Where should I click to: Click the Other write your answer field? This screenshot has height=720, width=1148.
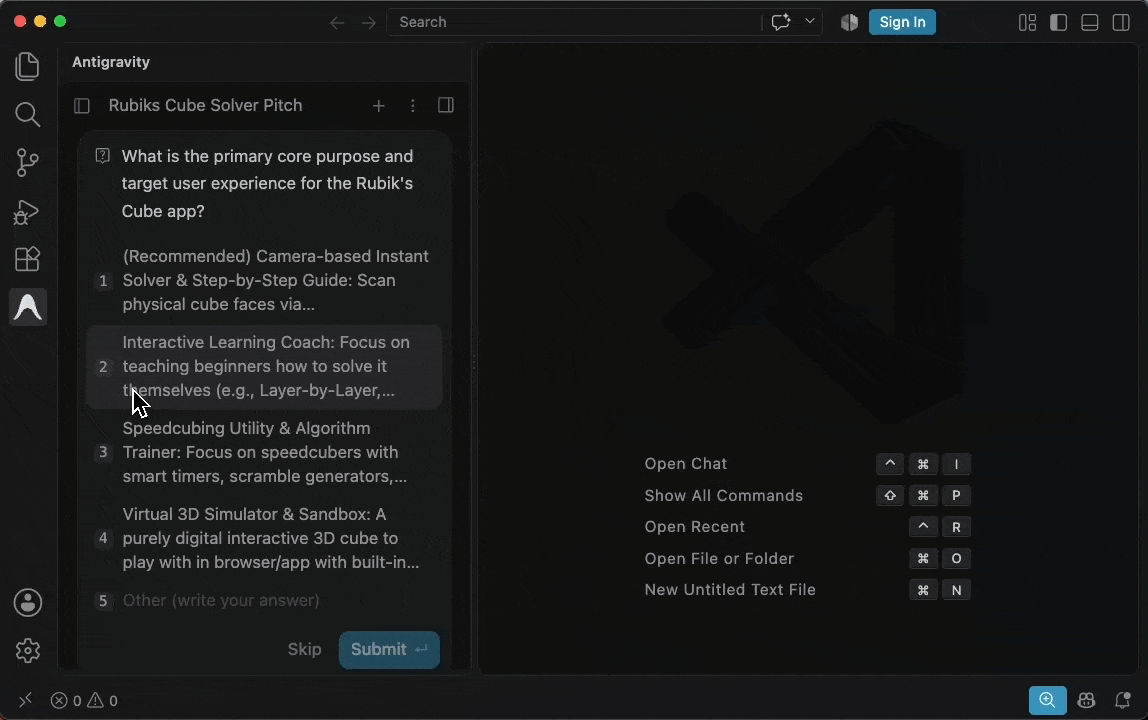pos(264,601)
